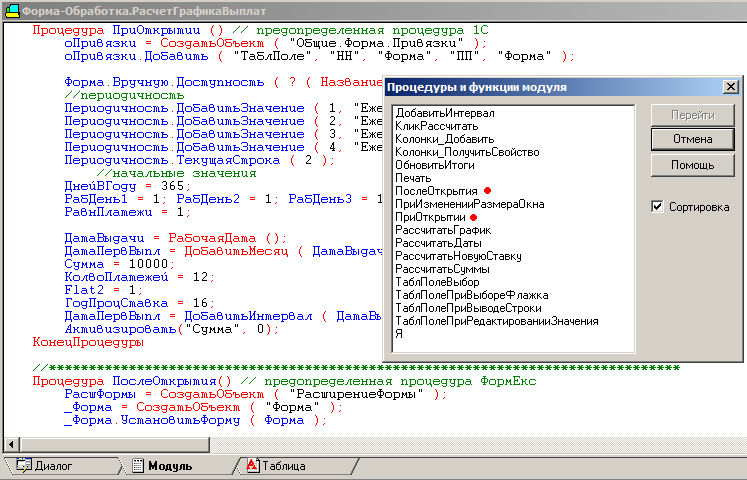Open the Таблица tab
Viewport: 747px width, 480px height.
(283, 466)
